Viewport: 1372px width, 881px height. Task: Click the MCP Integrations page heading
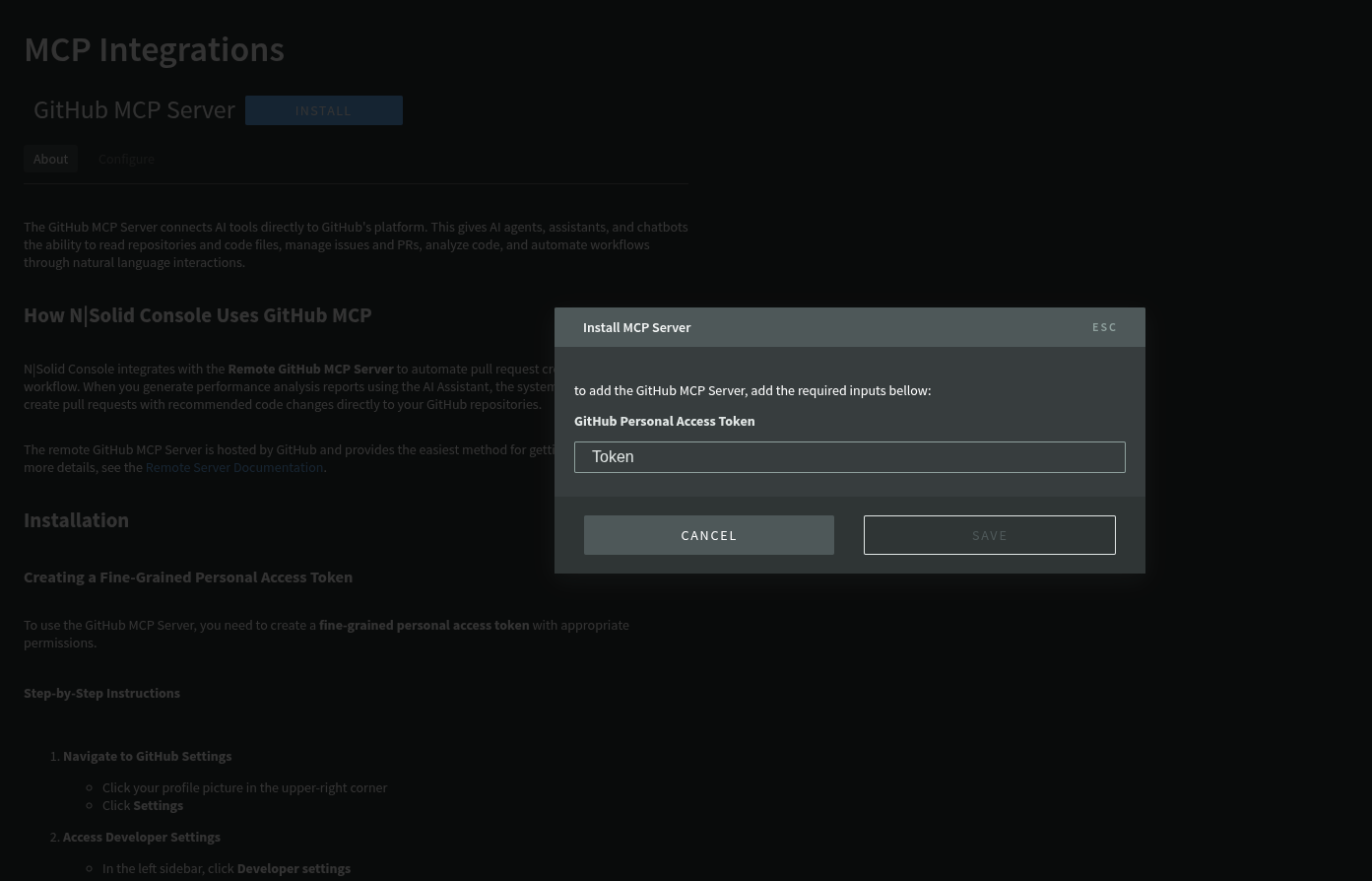(154, 48)
